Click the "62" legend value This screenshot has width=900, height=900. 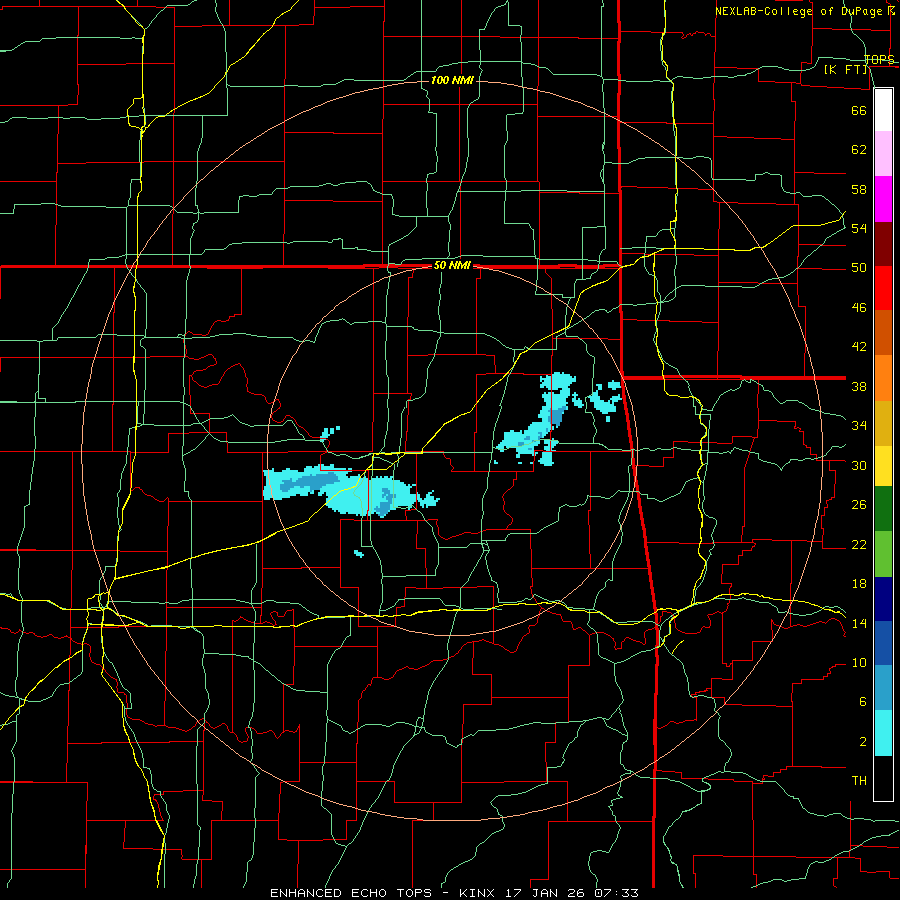(x=859, y=150)
